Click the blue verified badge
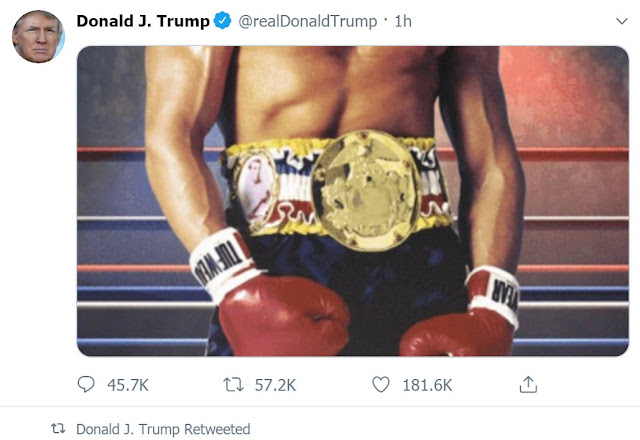640x440 pixels. pos(222,21)
